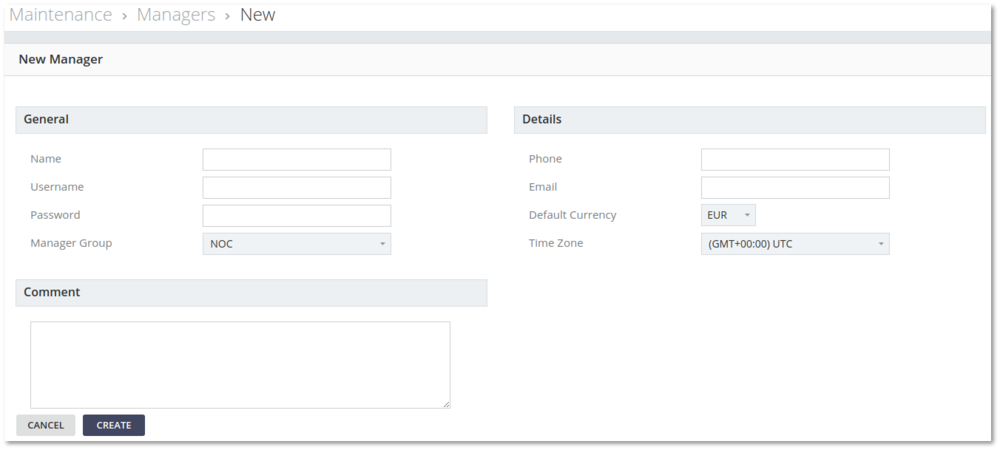Grab the Comment box resize handle

pyautogui.click(x=446, y=404)
